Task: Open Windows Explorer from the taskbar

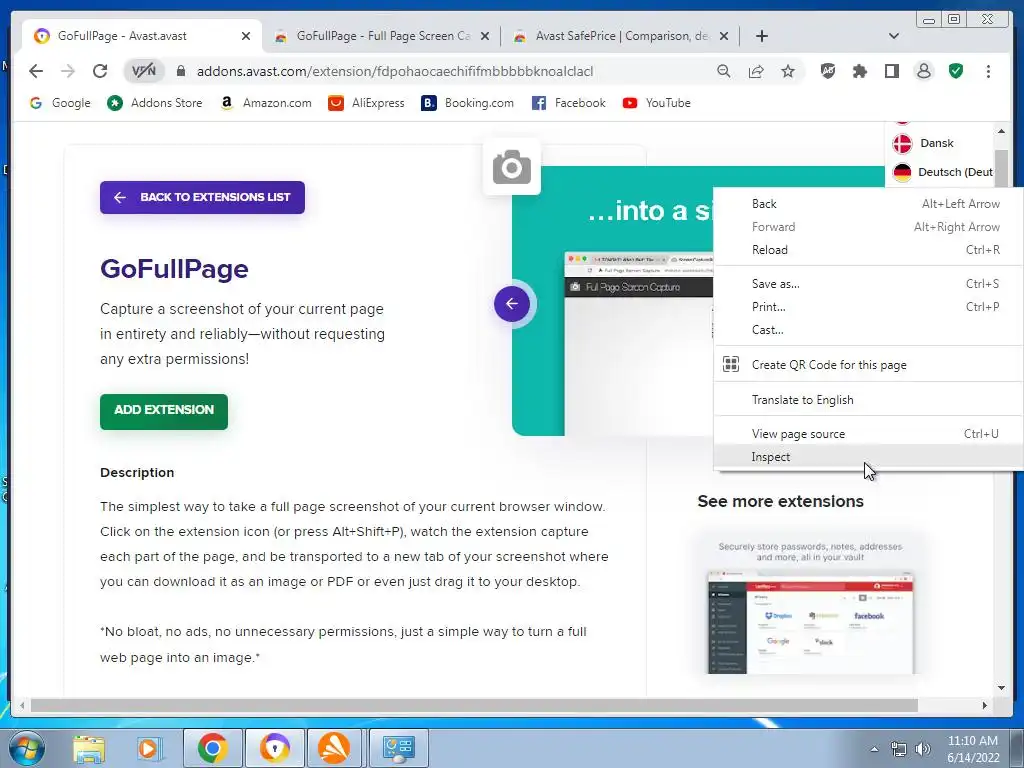Action: (89, 748)
